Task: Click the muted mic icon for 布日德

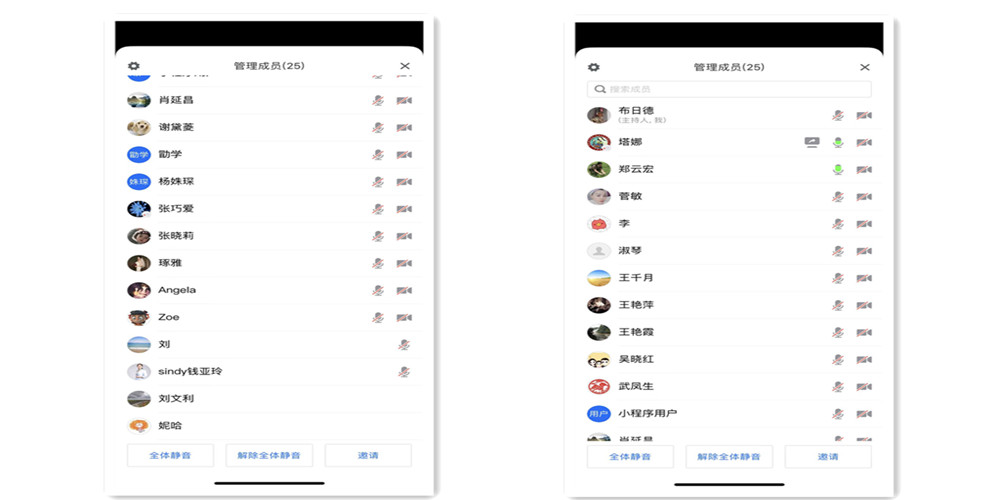Action: tap(838, 115)
